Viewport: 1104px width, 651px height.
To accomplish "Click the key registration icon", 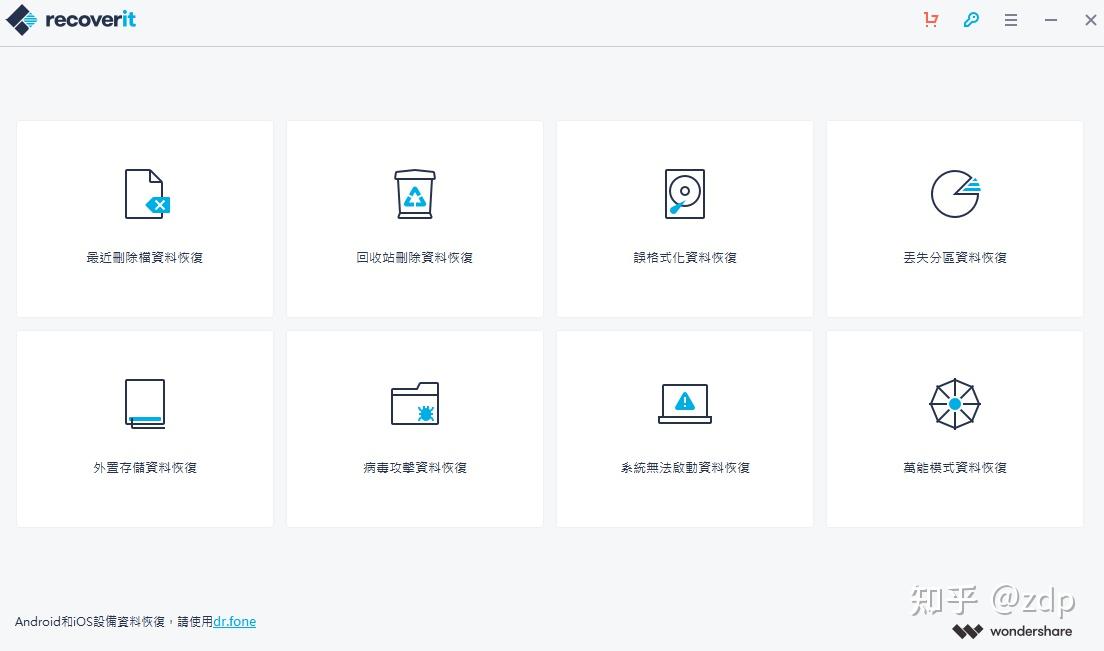I will pos(971,20).
